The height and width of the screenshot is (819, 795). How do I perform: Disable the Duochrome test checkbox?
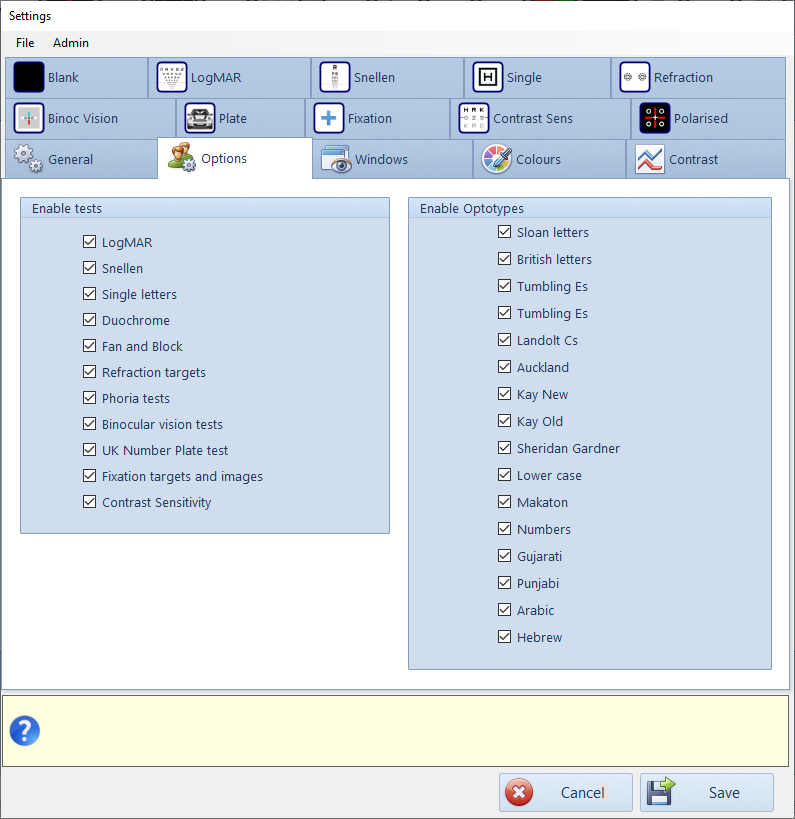click(x=90, y=321)
